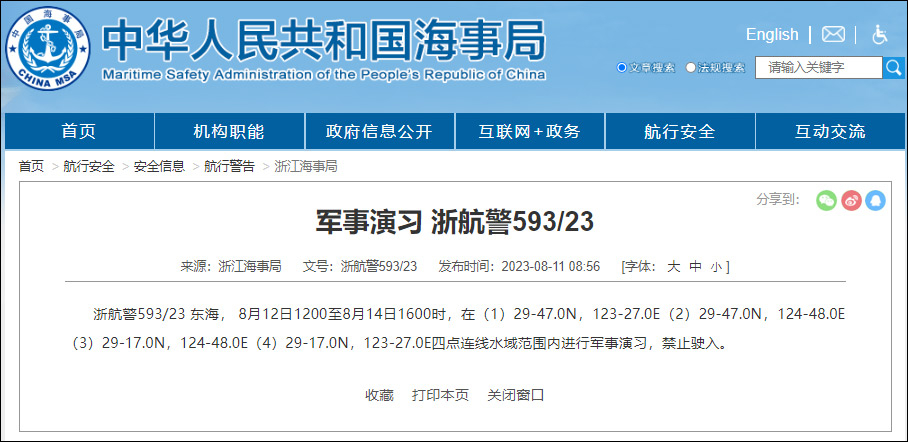Go to 安全信息 in the breadcrumb
This screenshot has width=908, height=442.
click(159, 167)
